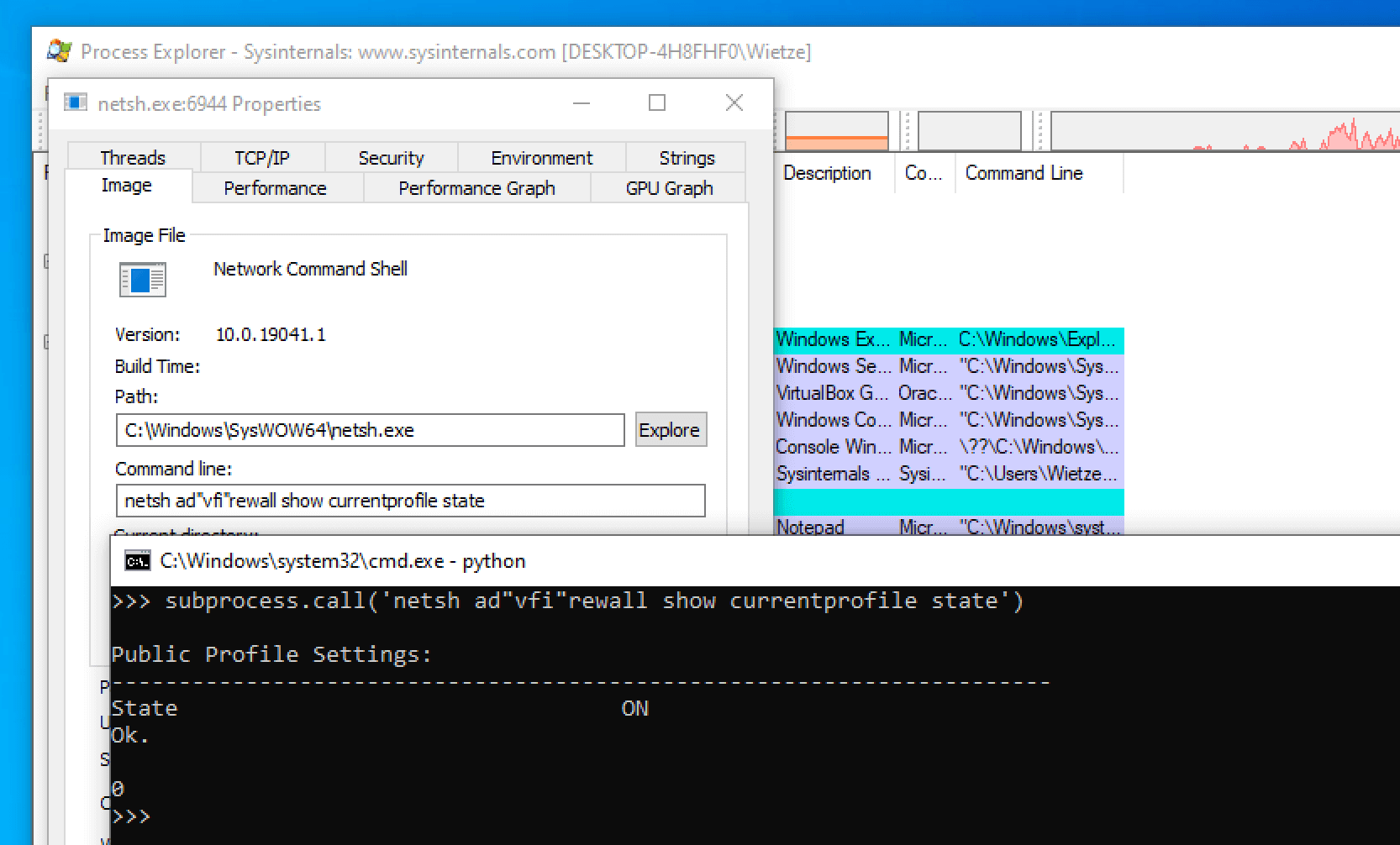Click the cmd.exe console window icon
The image size is (1400, 845).
point(137,561)
